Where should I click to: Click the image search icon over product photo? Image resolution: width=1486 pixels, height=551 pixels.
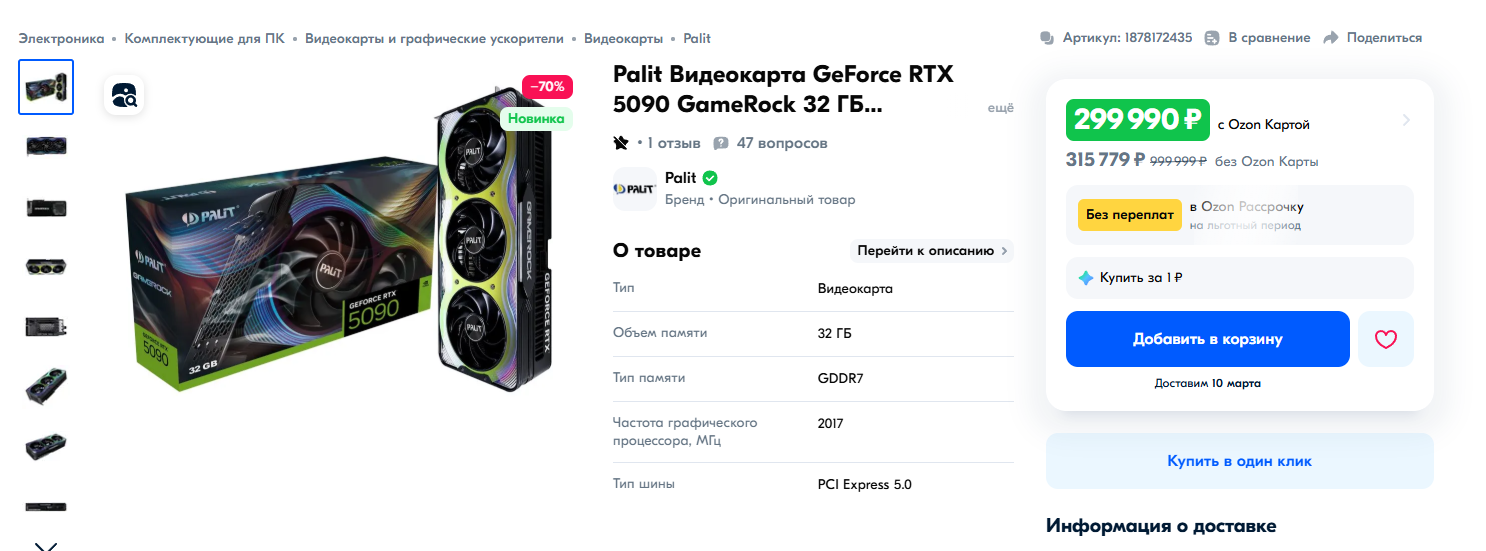[x=125, y=95]
